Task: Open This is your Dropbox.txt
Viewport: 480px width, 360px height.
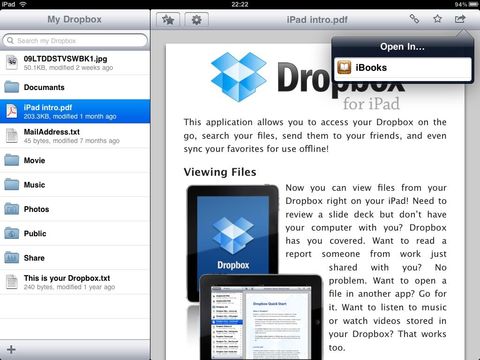Action: pyautogui.click(x=75, y=282)
